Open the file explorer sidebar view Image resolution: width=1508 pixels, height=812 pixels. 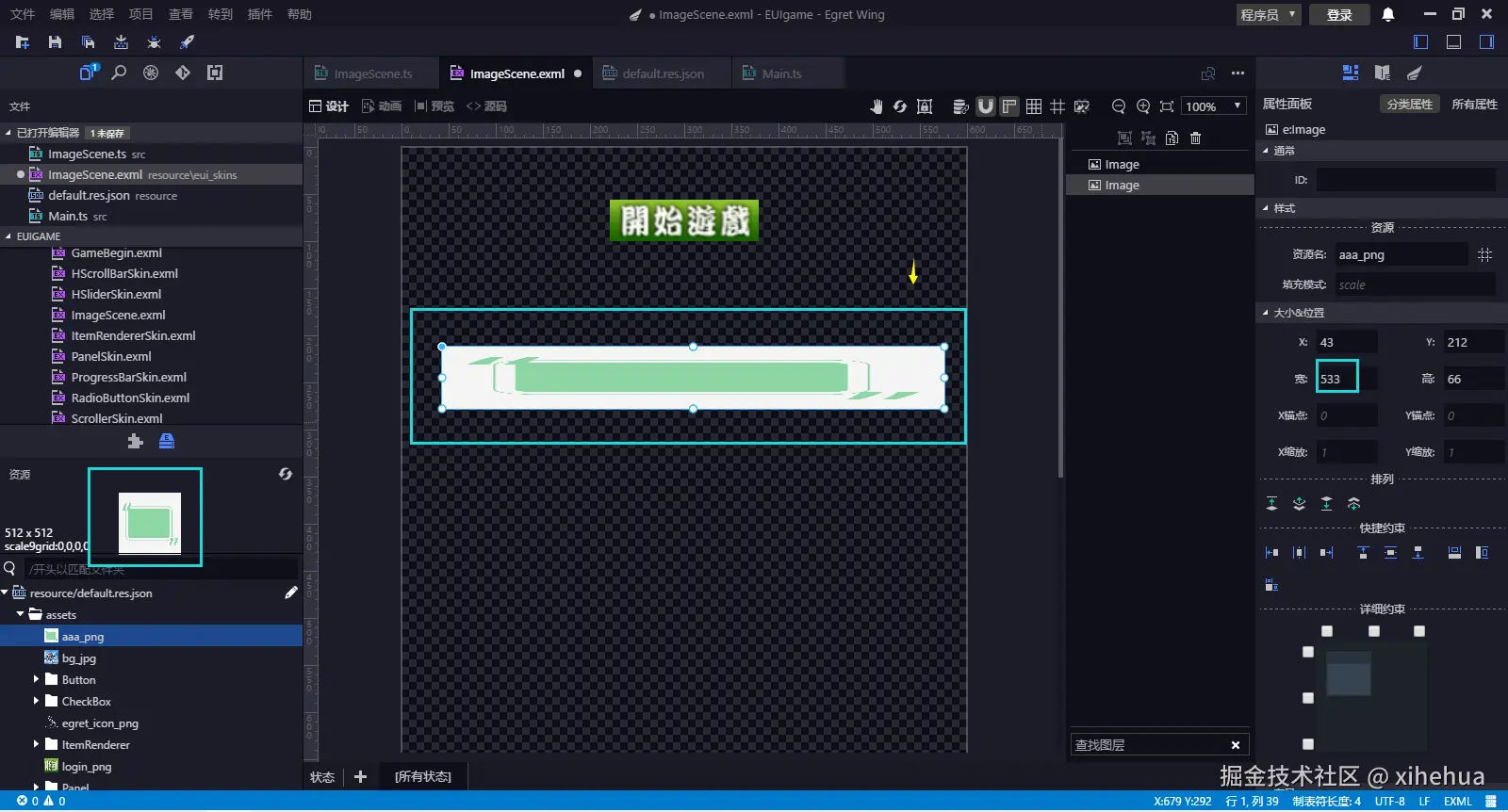click(88, 73)
